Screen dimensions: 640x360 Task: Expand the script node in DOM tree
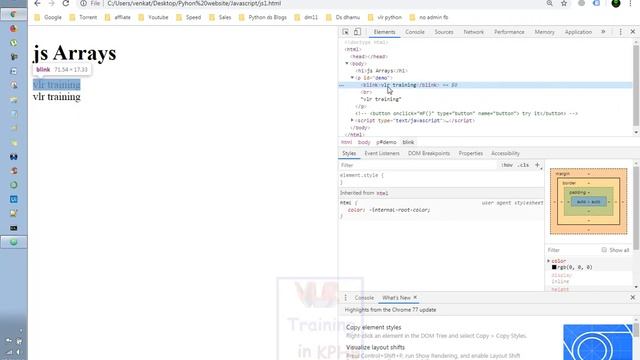pos(352,120)
